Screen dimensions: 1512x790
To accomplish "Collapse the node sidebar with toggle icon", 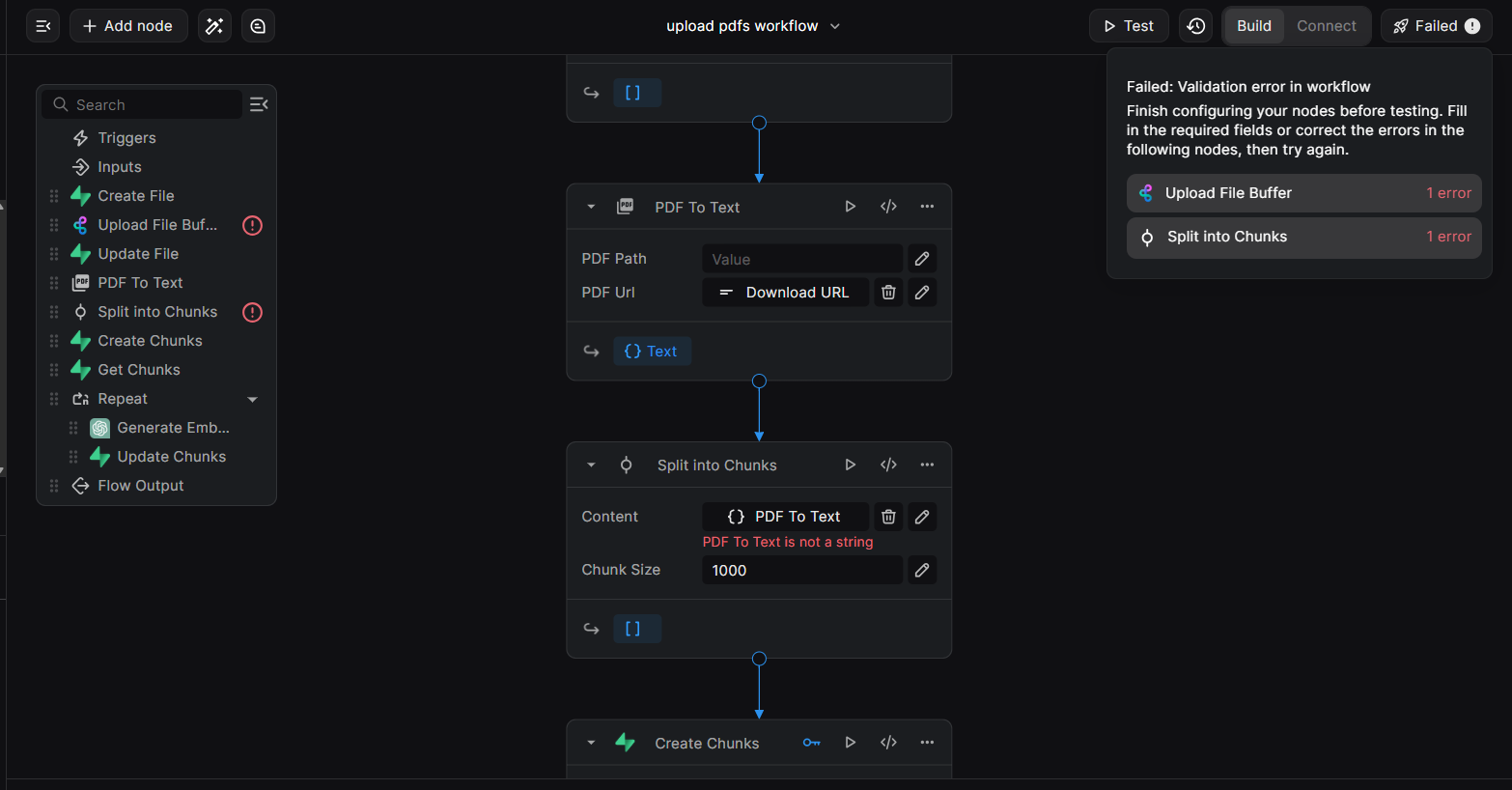I will (x=259, y=104).
